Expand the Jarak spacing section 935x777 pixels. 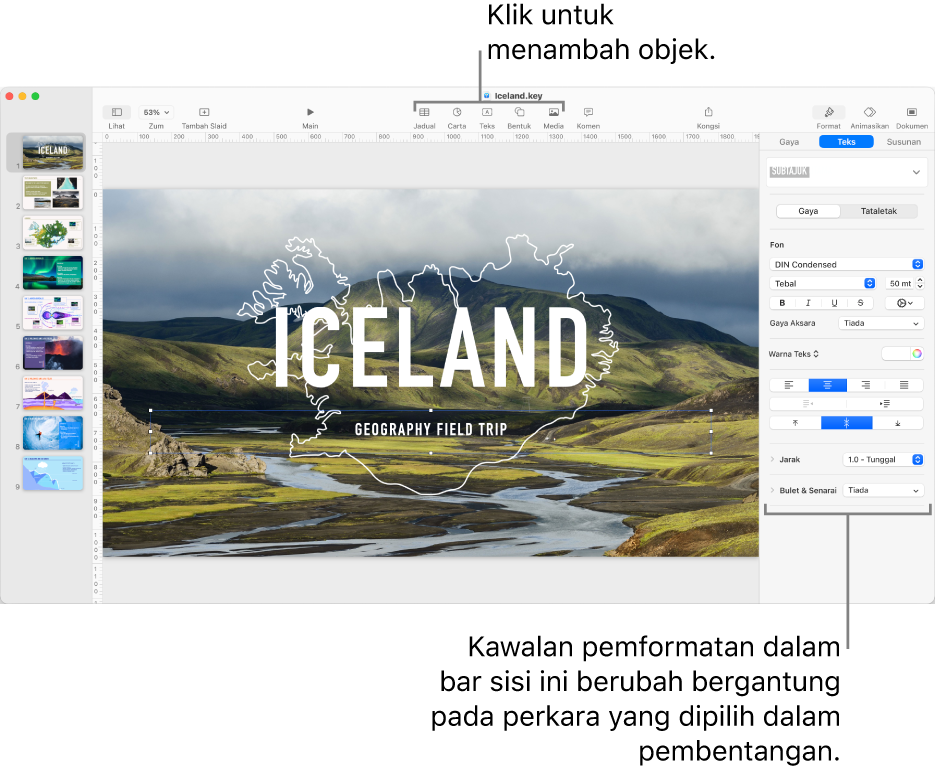click(x=772, y=459)
